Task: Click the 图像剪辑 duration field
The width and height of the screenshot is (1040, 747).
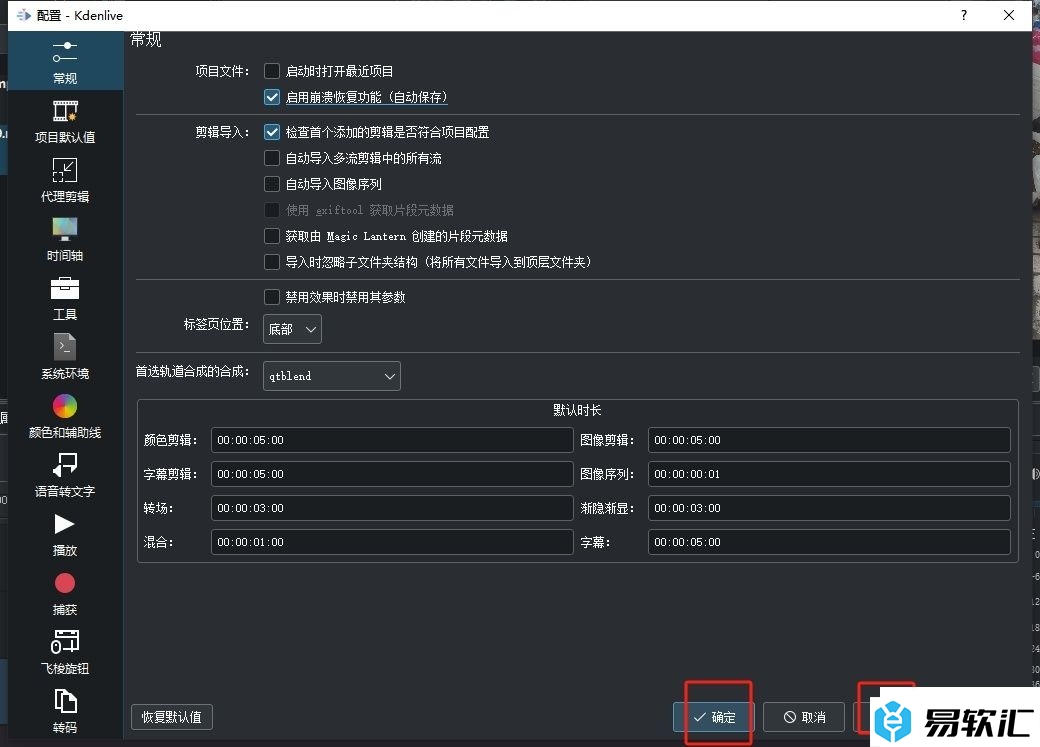Action: 829,440
